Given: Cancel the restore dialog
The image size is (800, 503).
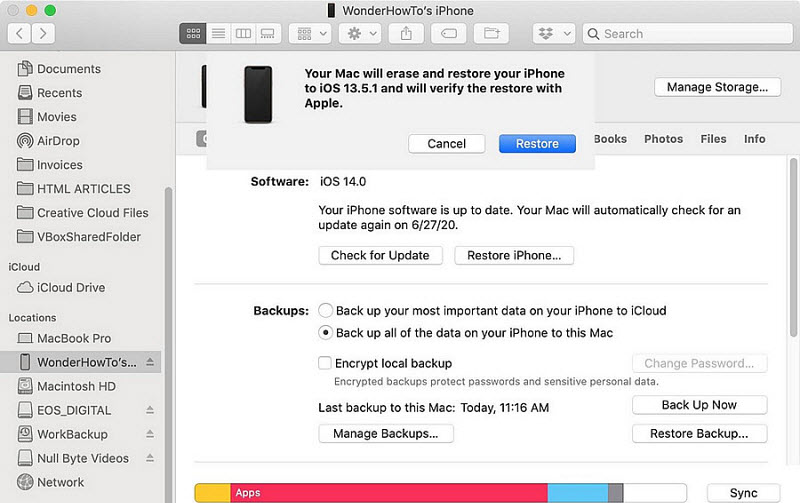Looking at the screenshot, I should [446, 144].
